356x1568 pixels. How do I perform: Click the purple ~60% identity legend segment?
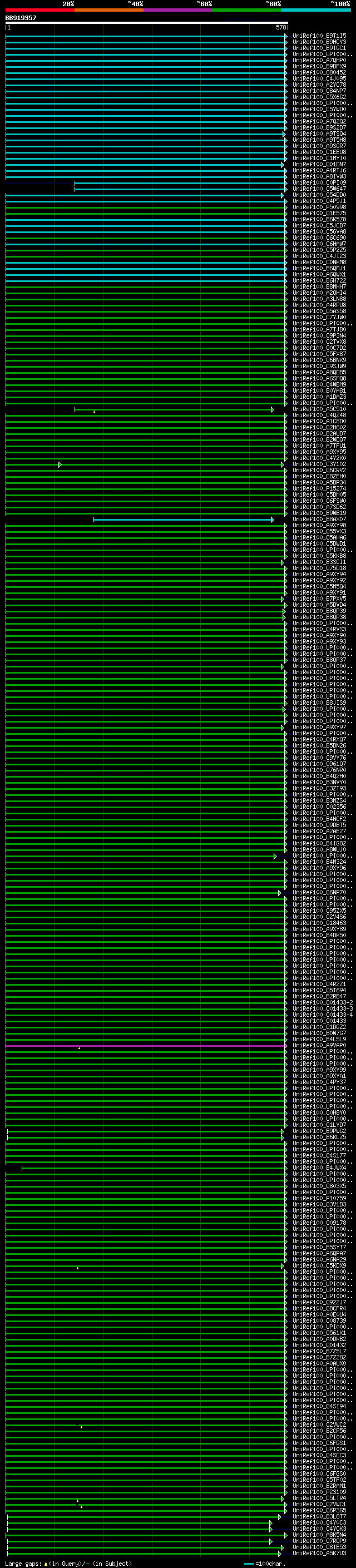pos(179,10)
